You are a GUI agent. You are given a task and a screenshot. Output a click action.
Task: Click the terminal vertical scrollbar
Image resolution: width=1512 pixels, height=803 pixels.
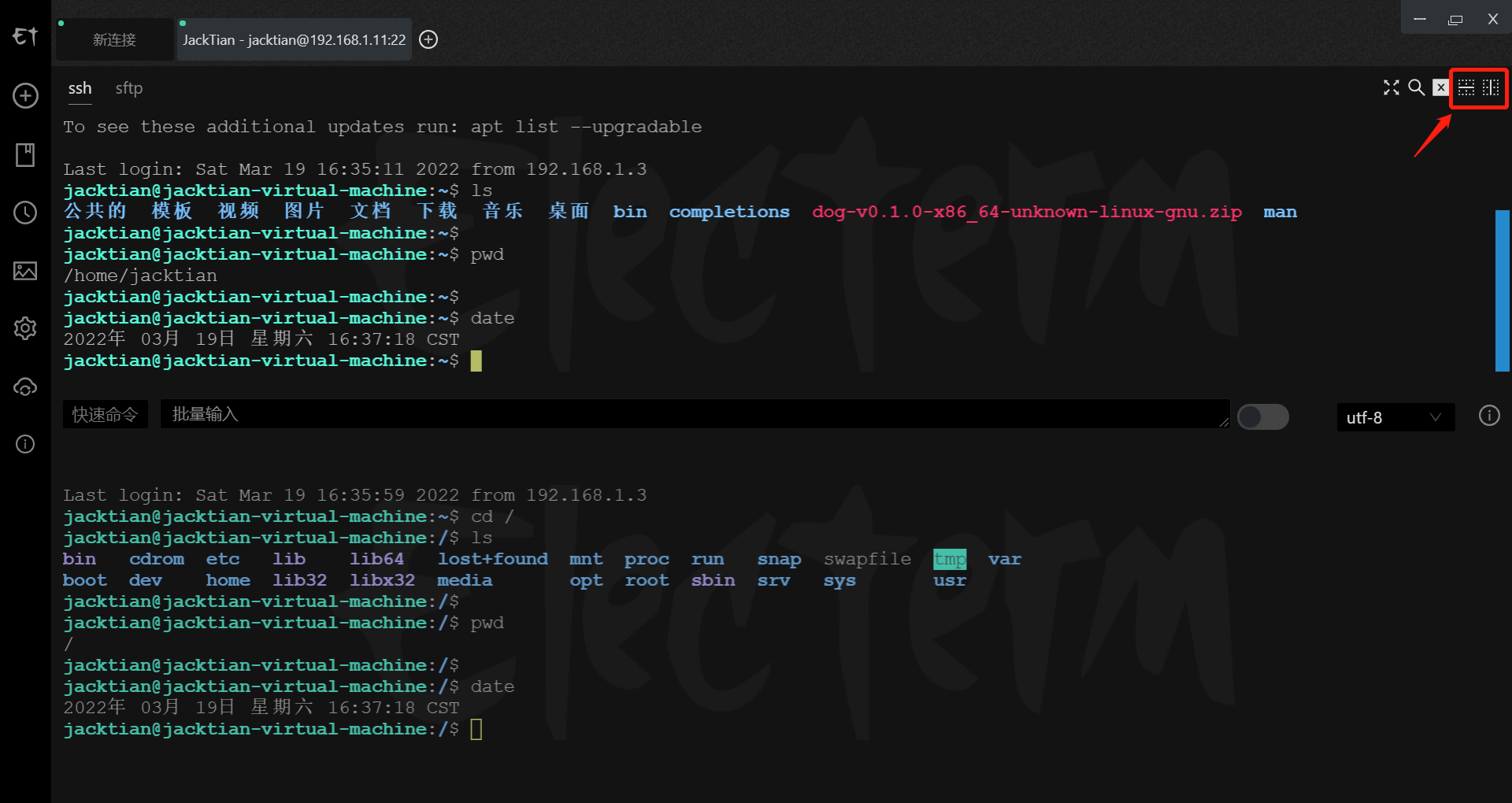pyautogui.click(x=1503, y=290)
